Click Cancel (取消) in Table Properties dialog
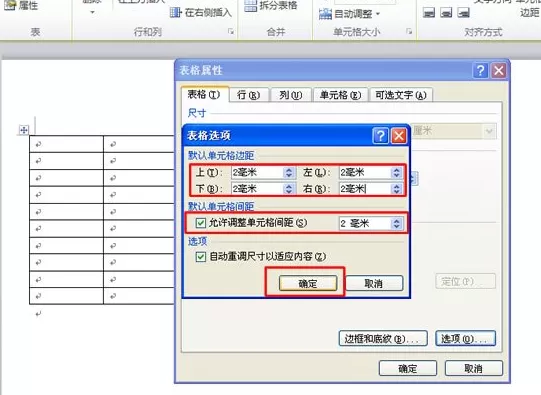This screenshot has width=541, height=395. [473, 368]
